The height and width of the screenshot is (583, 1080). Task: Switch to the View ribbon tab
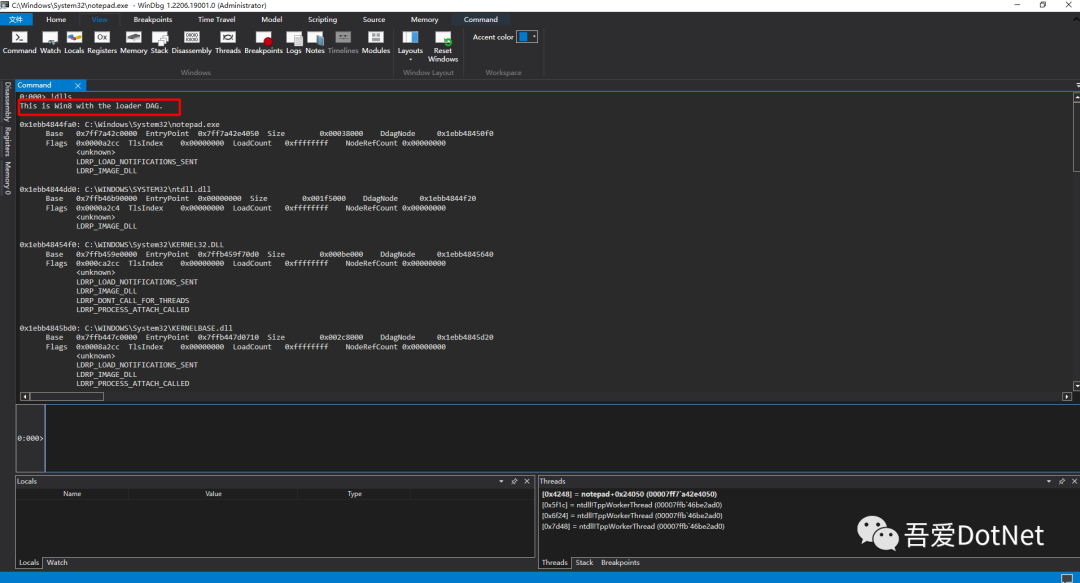coord(99,19)
